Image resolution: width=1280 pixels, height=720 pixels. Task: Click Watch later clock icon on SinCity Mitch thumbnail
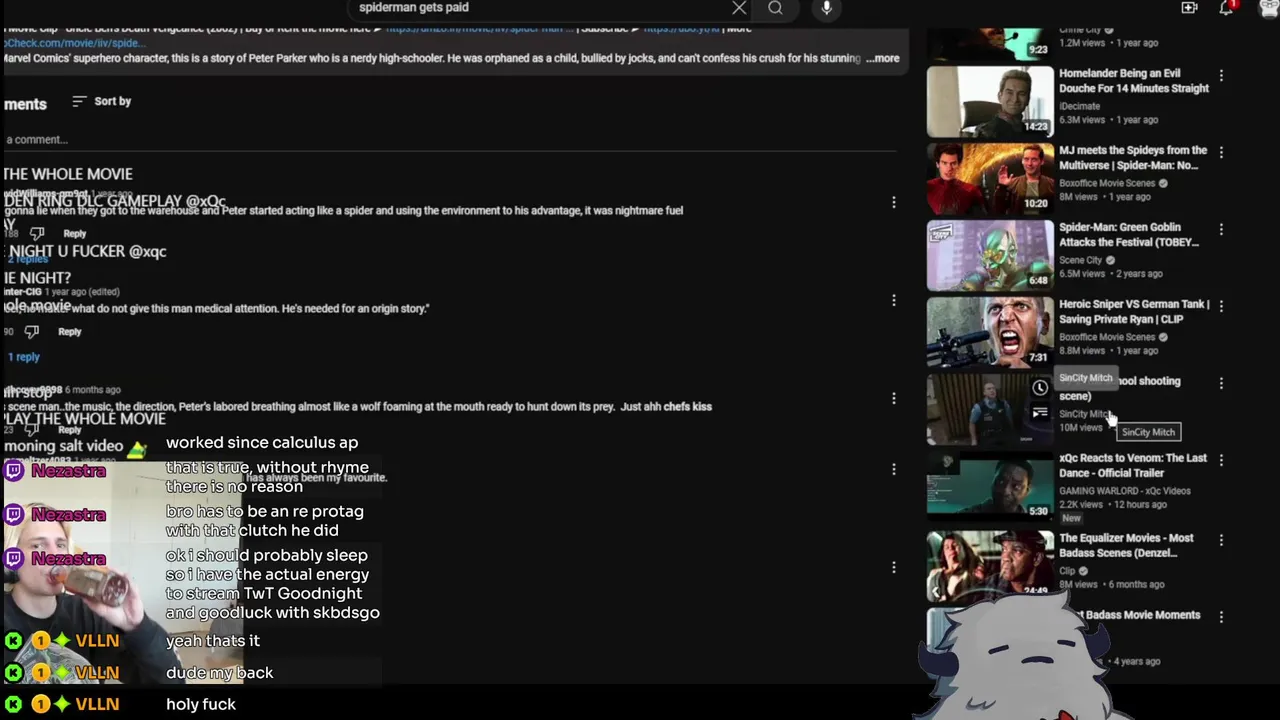click(x=1040, y=388)
